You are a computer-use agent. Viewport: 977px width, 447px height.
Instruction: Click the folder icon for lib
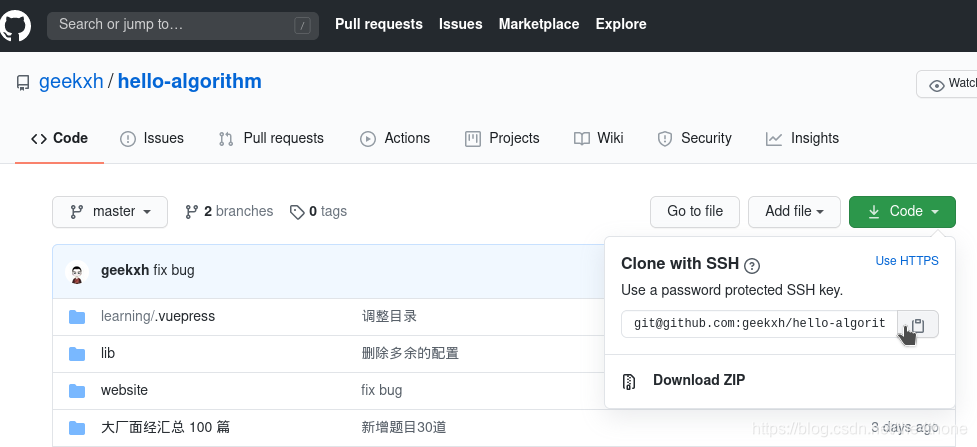(77, 354)
